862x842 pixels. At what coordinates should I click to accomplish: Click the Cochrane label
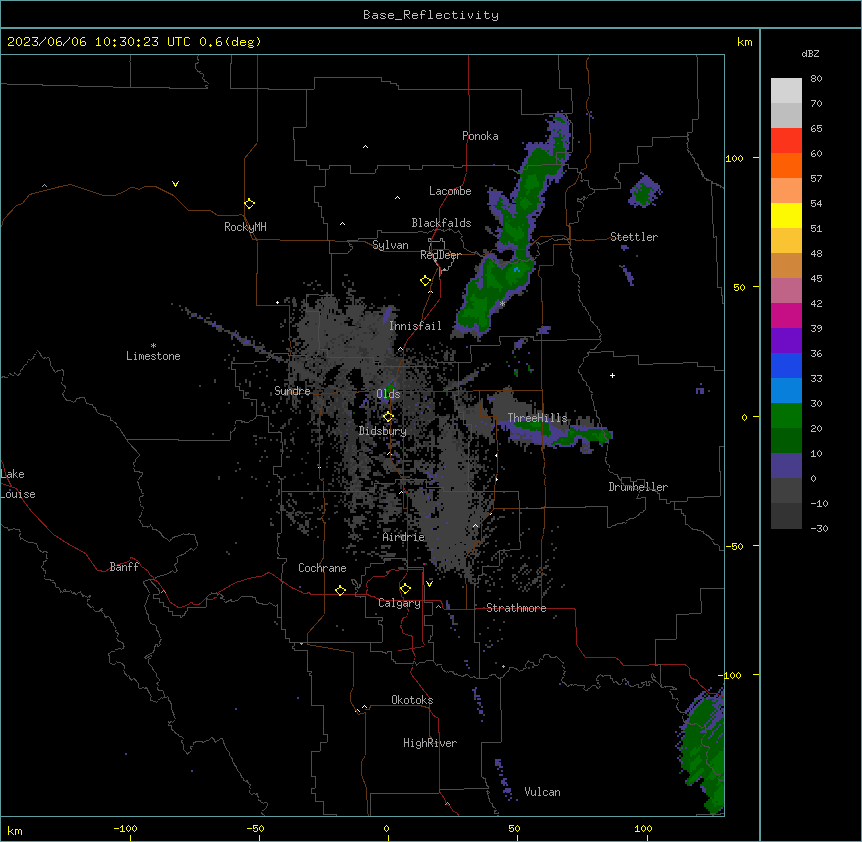322,568
